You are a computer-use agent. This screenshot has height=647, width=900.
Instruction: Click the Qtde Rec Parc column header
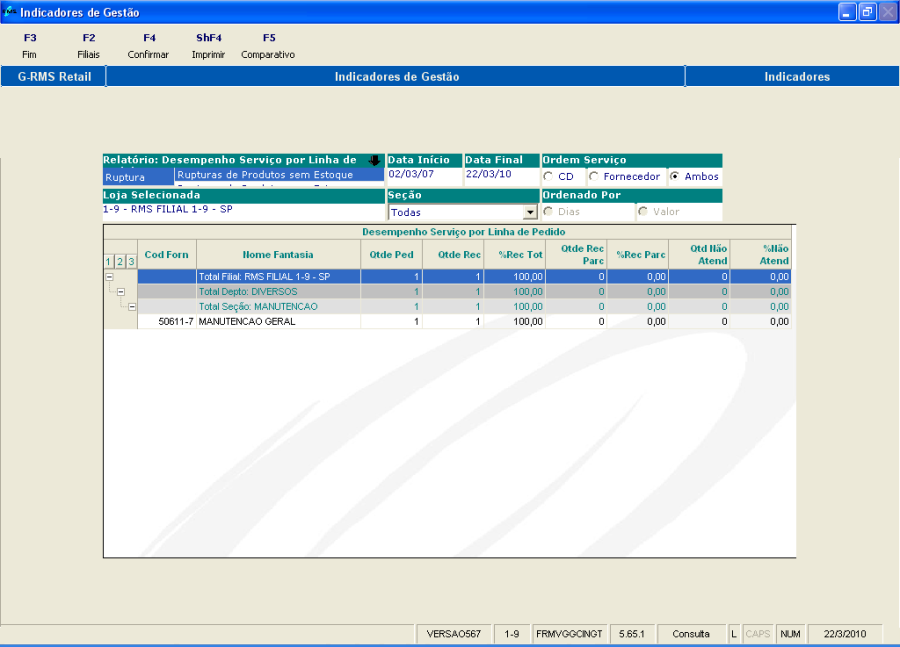576,255
